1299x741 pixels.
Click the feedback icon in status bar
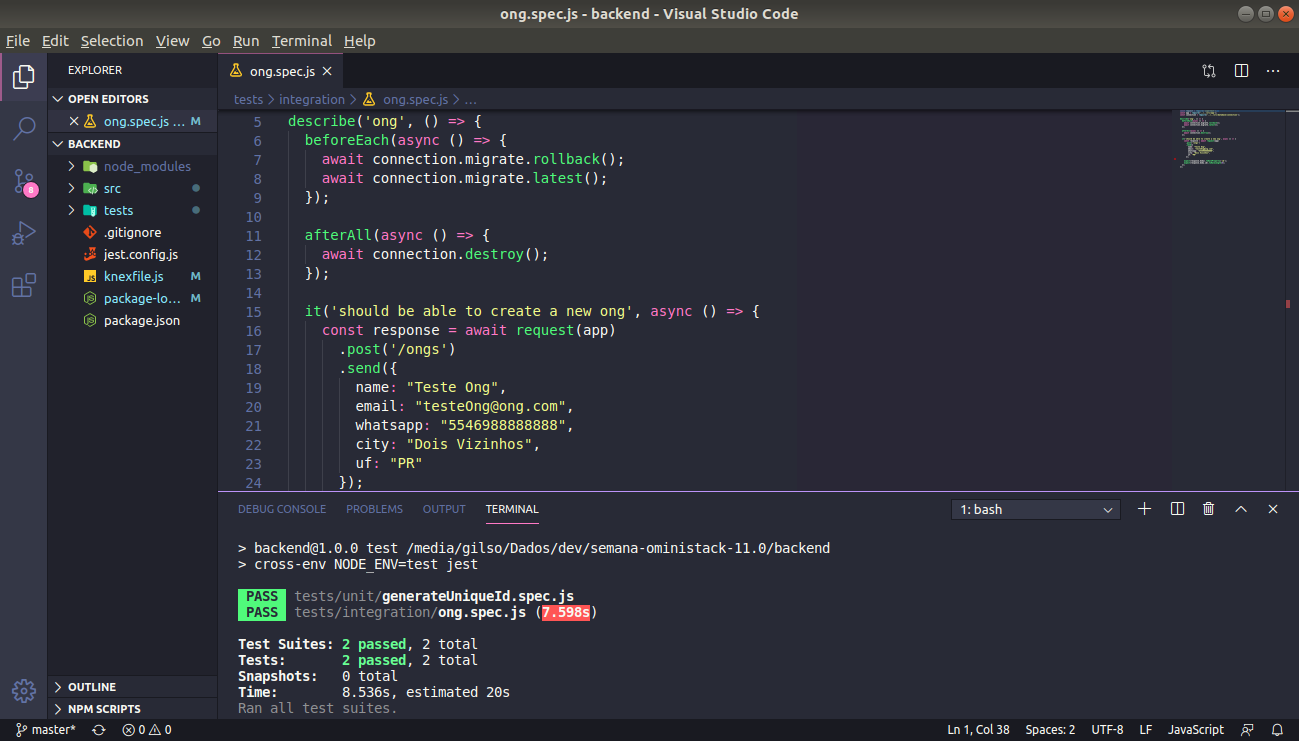1247,730
